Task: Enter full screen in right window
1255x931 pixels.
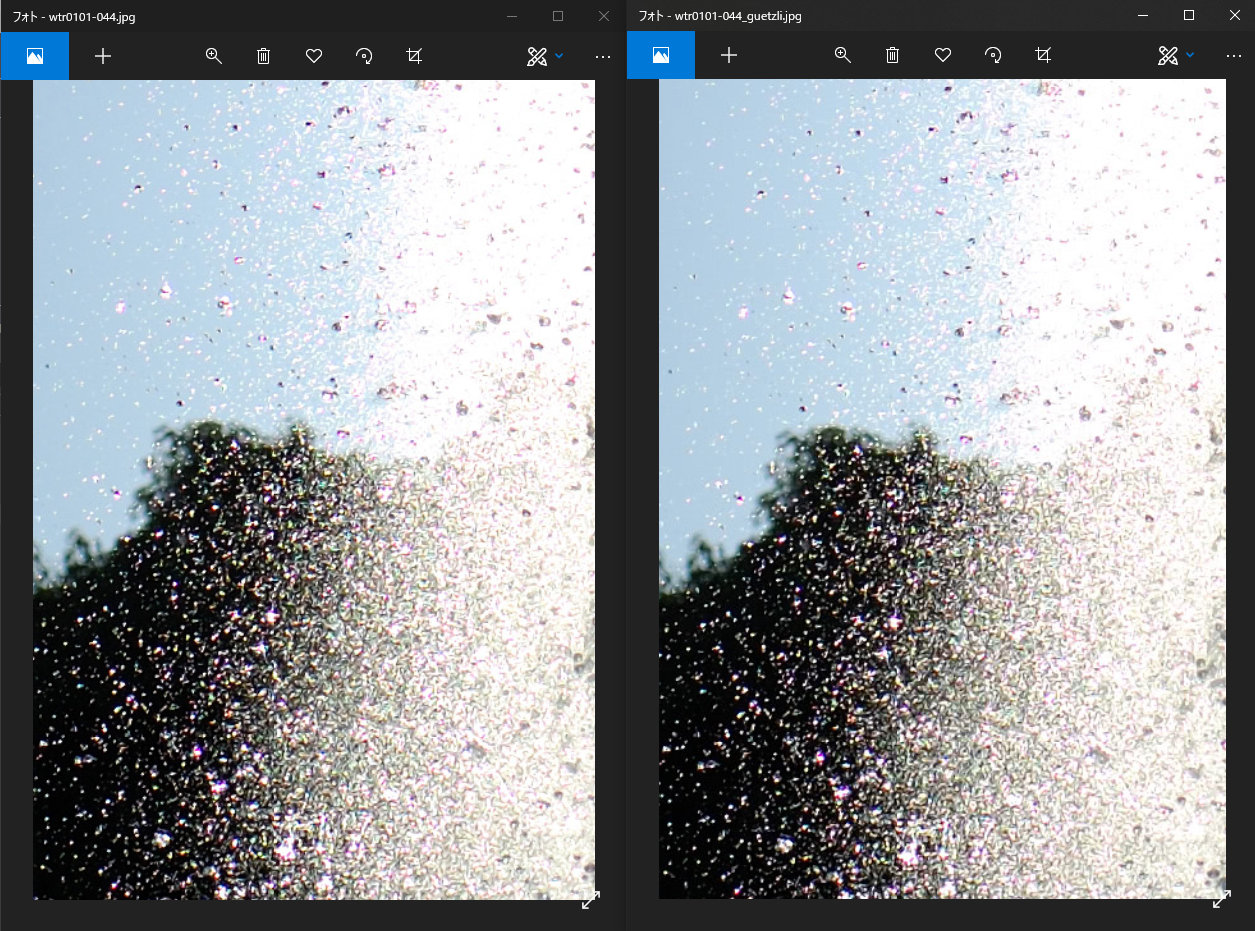Action: coord(1221,900)
